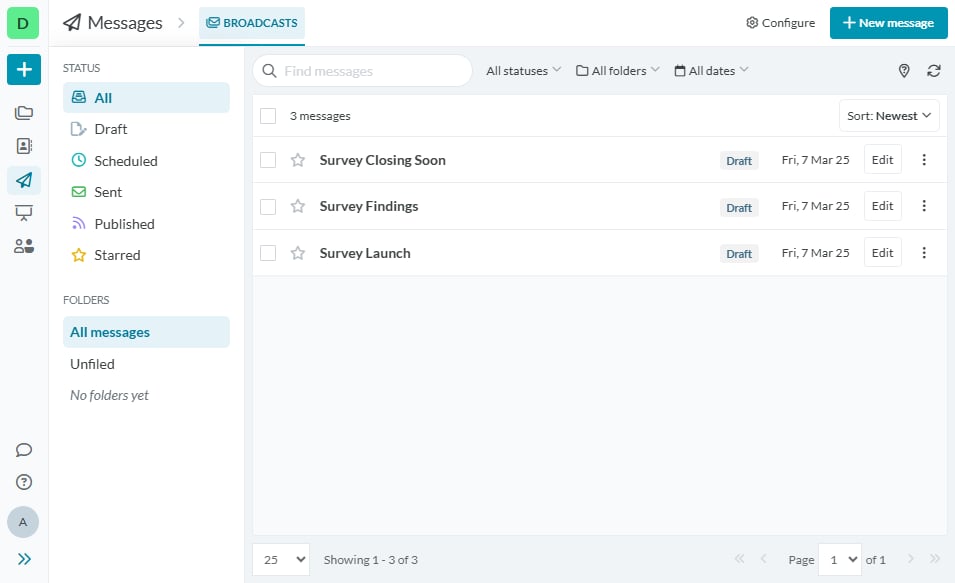Click the Draft badge on Survey Closing Soon
Screen dimensions: 955x583
pos(739,161)
